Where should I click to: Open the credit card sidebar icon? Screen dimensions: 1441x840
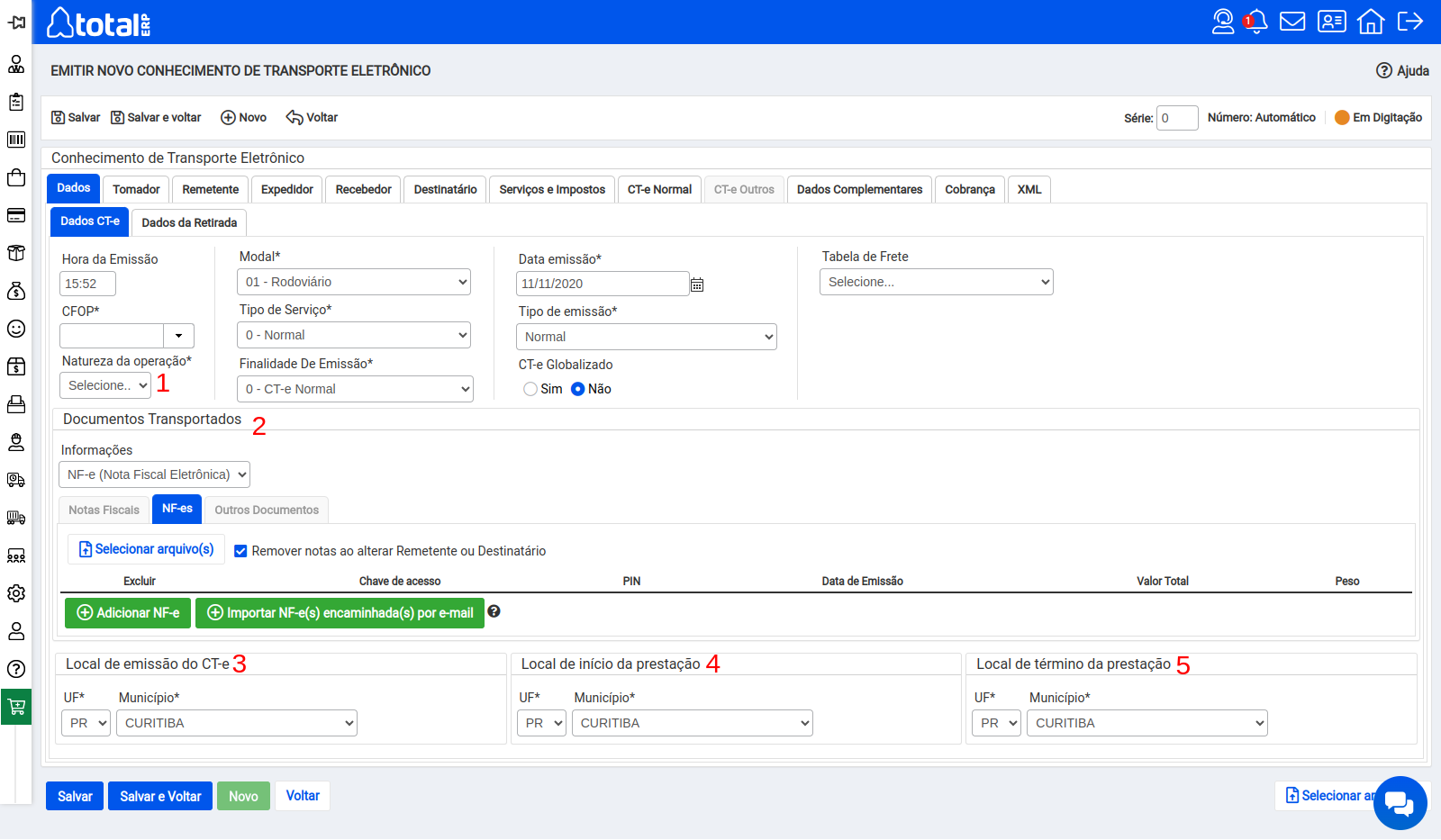[16, 215]
